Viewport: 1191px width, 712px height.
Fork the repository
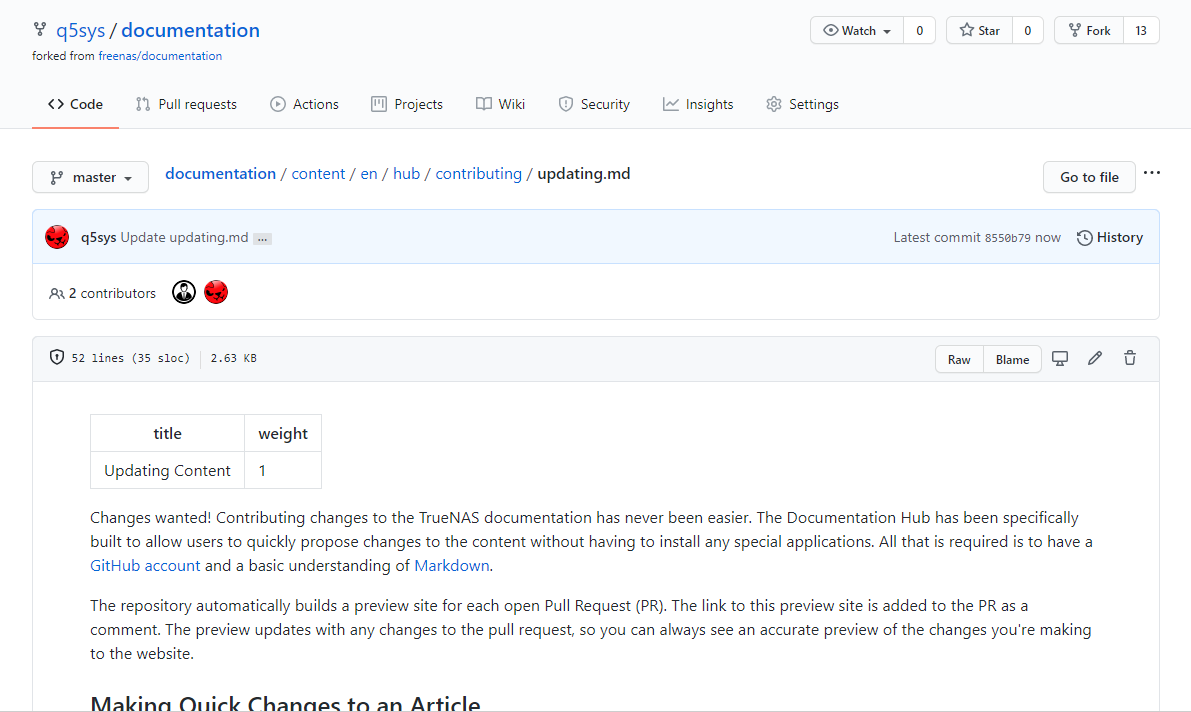[x=1089, y=30]
